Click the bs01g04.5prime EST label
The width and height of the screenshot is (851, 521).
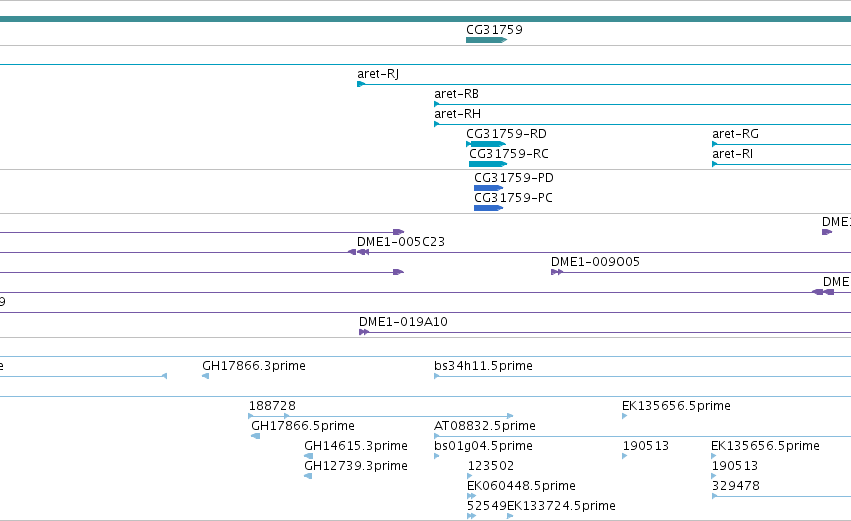tap(483, 446)
